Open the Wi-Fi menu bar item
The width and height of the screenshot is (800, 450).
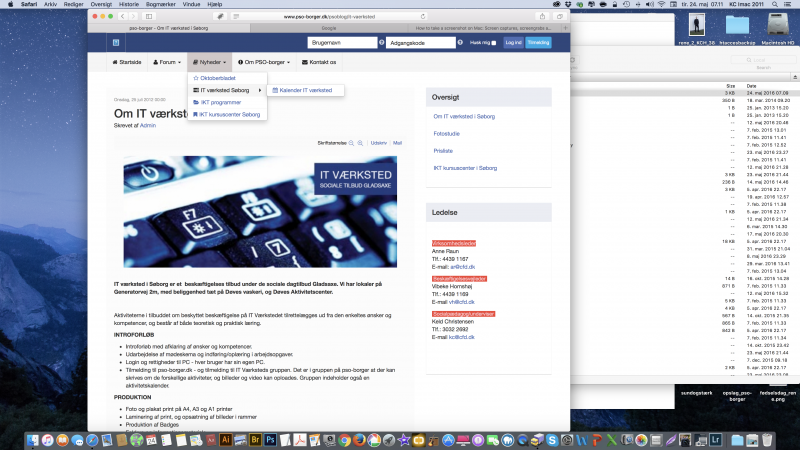click(661, 4)
